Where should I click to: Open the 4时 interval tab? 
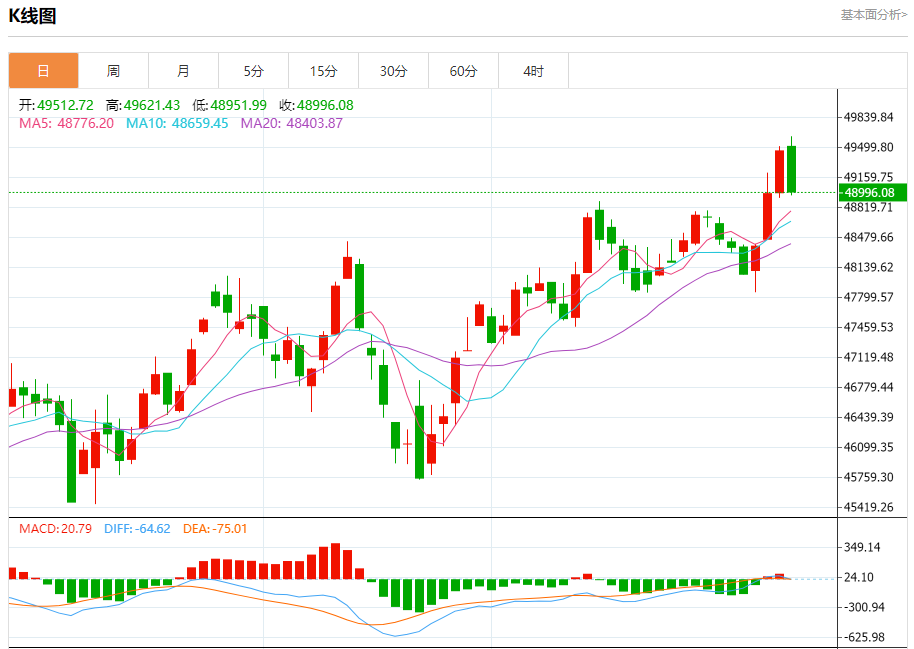pyautogui.click(x=533, y=71)
